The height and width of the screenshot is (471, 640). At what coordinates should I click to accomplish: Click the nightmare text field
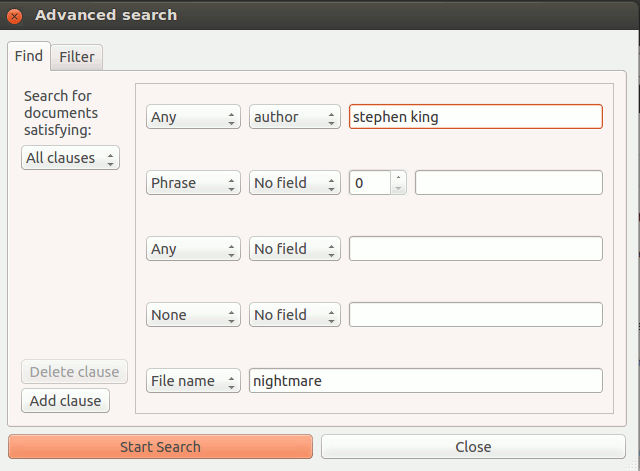426,381
